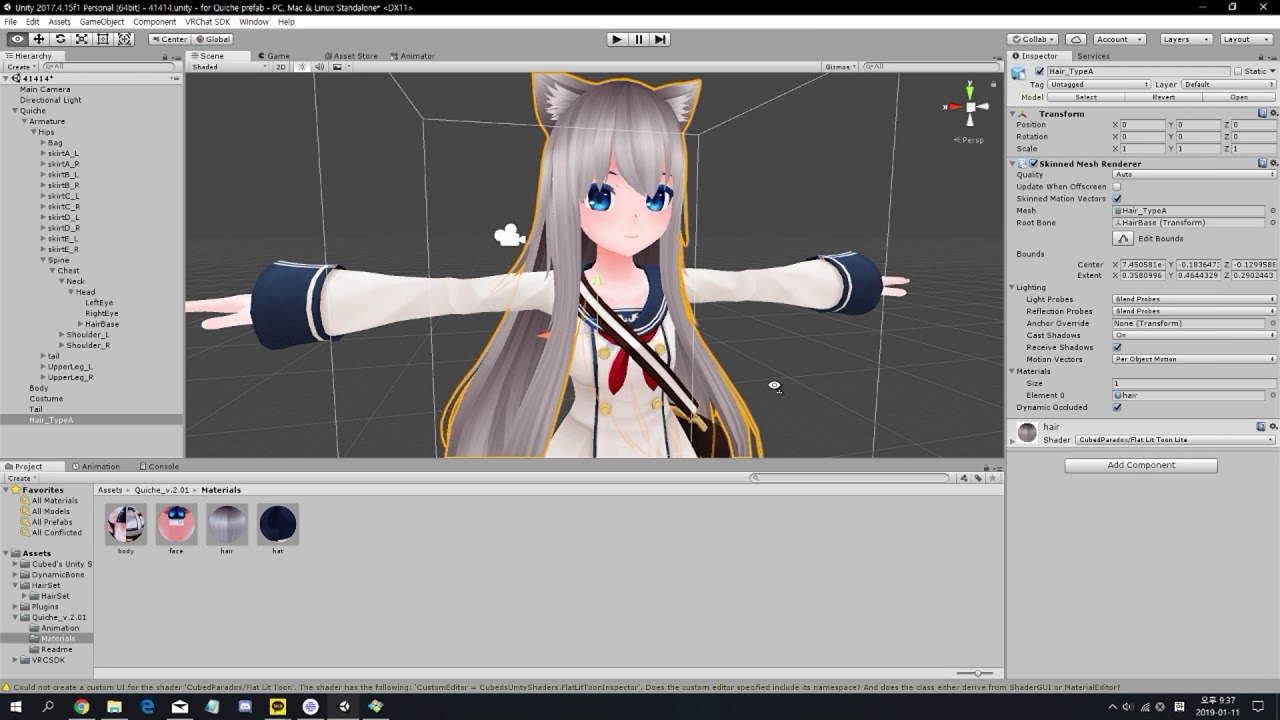Image resolution: width=1280 pixels, height=720 pixels.
Task: Click the scene orientation gizmo
Action: coord(969,106)
